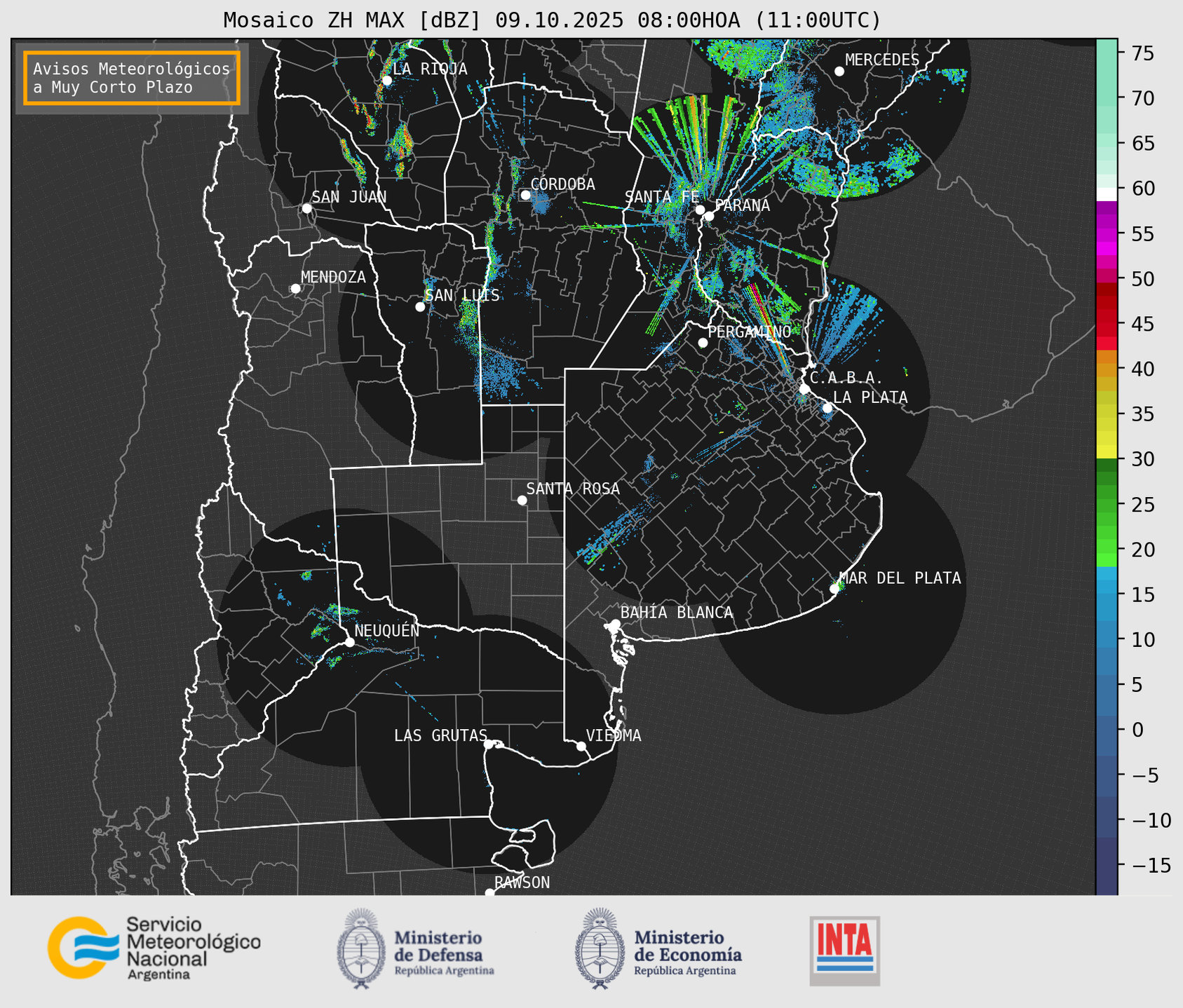Click the yellow 30 dBZ color band

(x=1107, y=451)
